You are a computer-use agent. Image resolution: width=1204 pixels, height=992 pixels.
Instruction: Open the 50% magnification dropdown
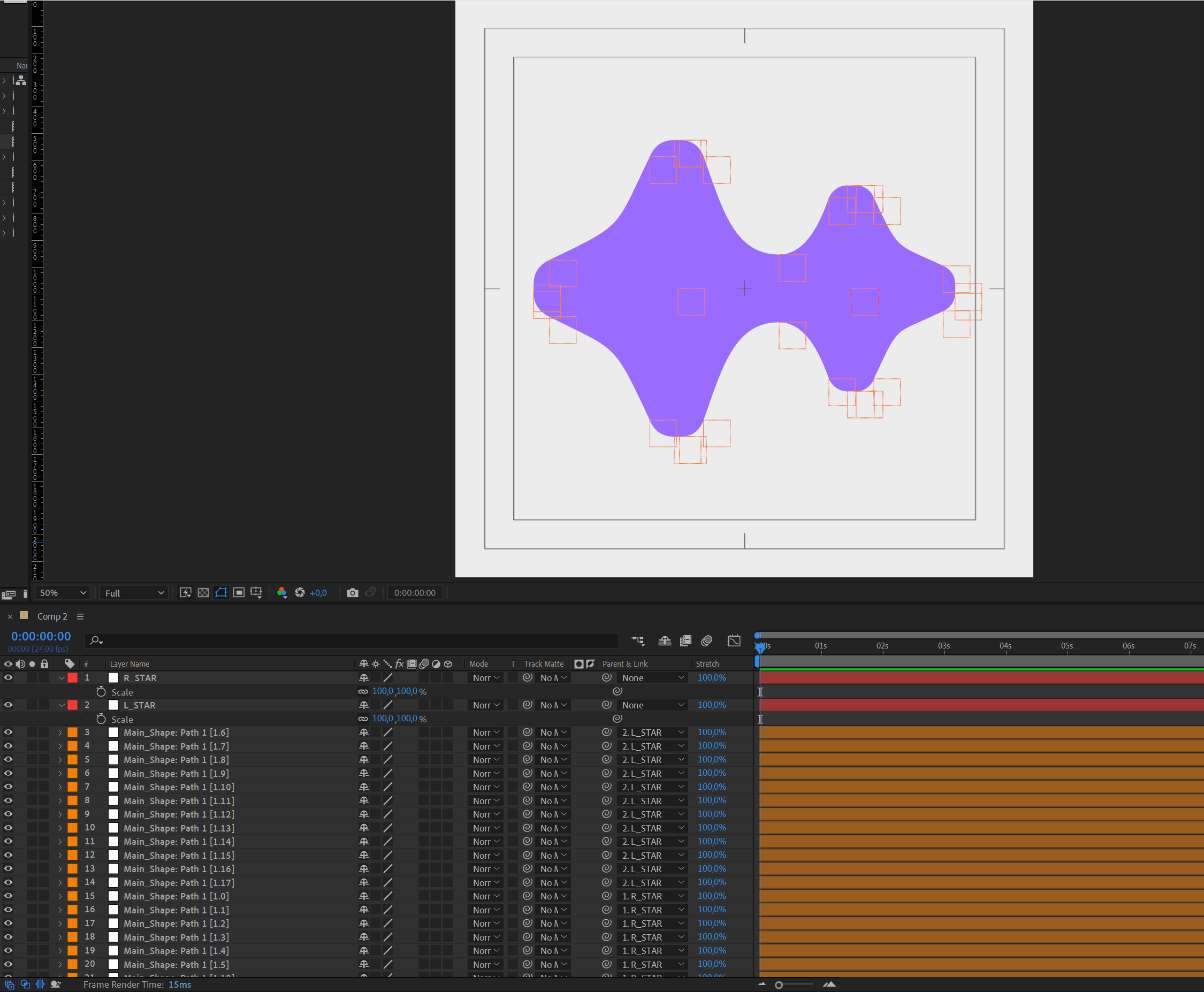point(62,592)
